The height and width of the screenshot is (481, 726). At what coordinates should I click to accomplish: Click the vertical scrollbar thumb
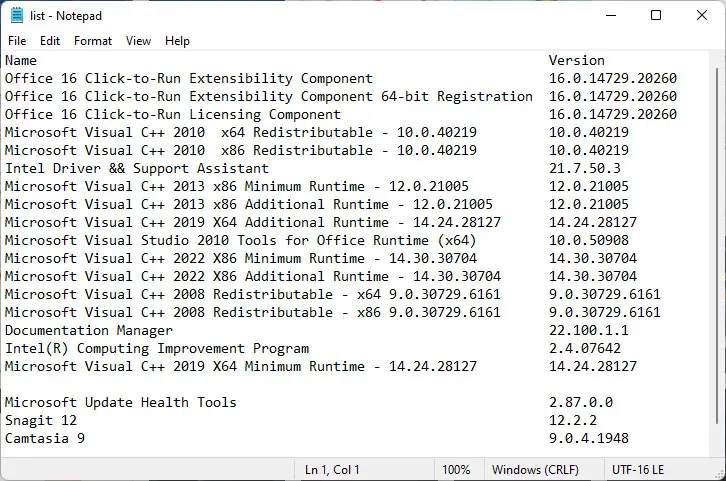point(717,245)
